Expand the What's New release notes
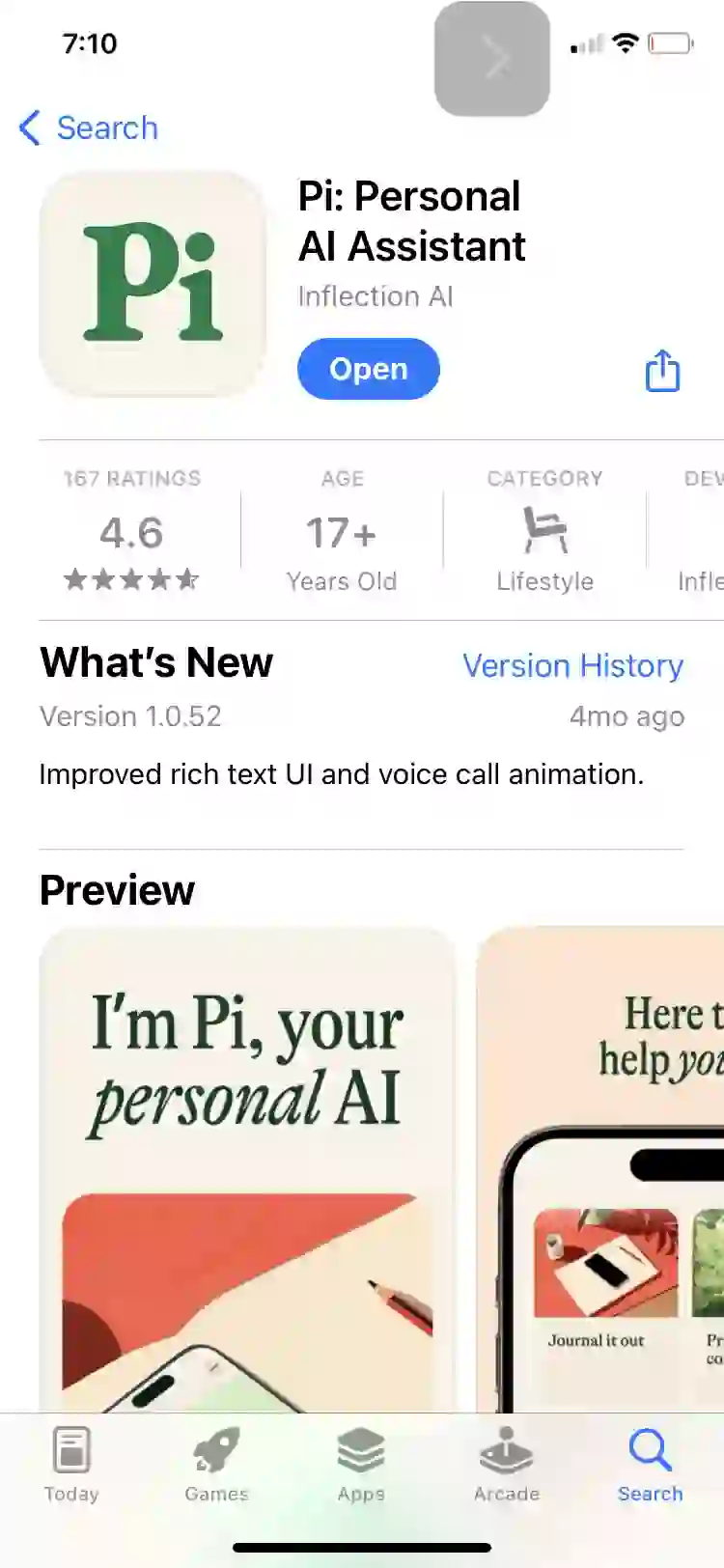 pos(341,774)
